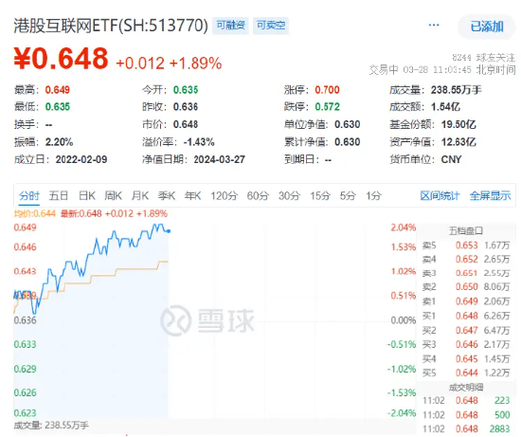Select the 年K chart tab
Viewport: 521px width, 437px height.
click(193, 196)
